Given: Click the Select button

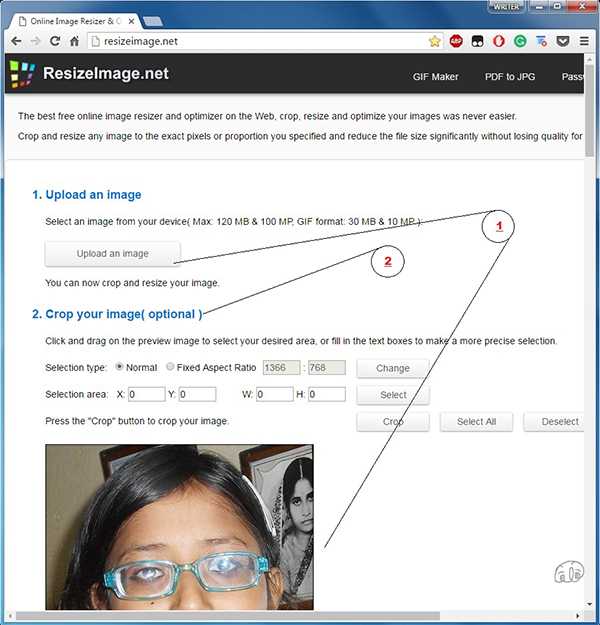Looking at the screenshot, I should [x=393, y=395].
